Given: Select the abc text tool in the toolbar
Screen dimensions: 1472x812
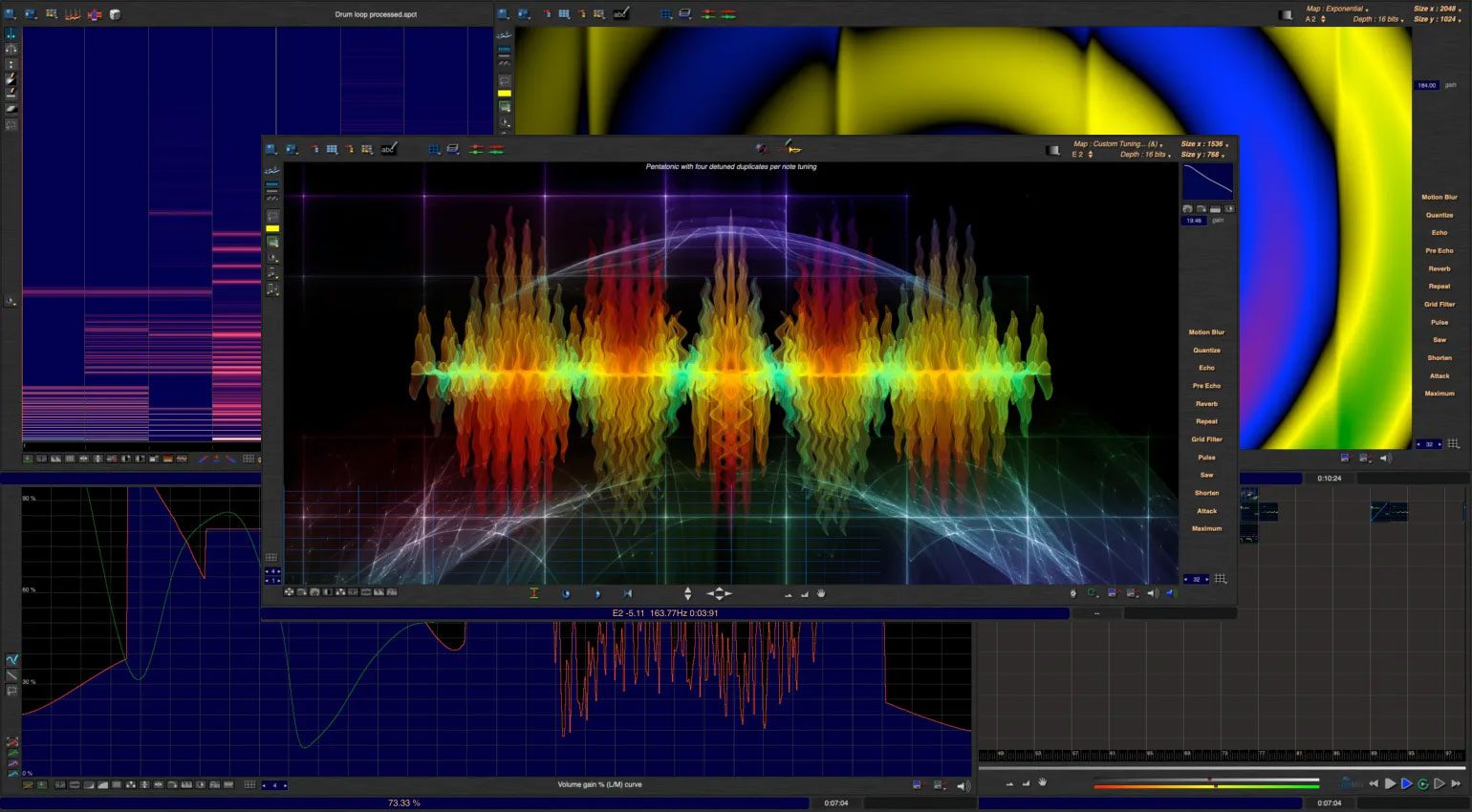Looking at the screenshot, I should pyautogui.click(x=389, y=149).
